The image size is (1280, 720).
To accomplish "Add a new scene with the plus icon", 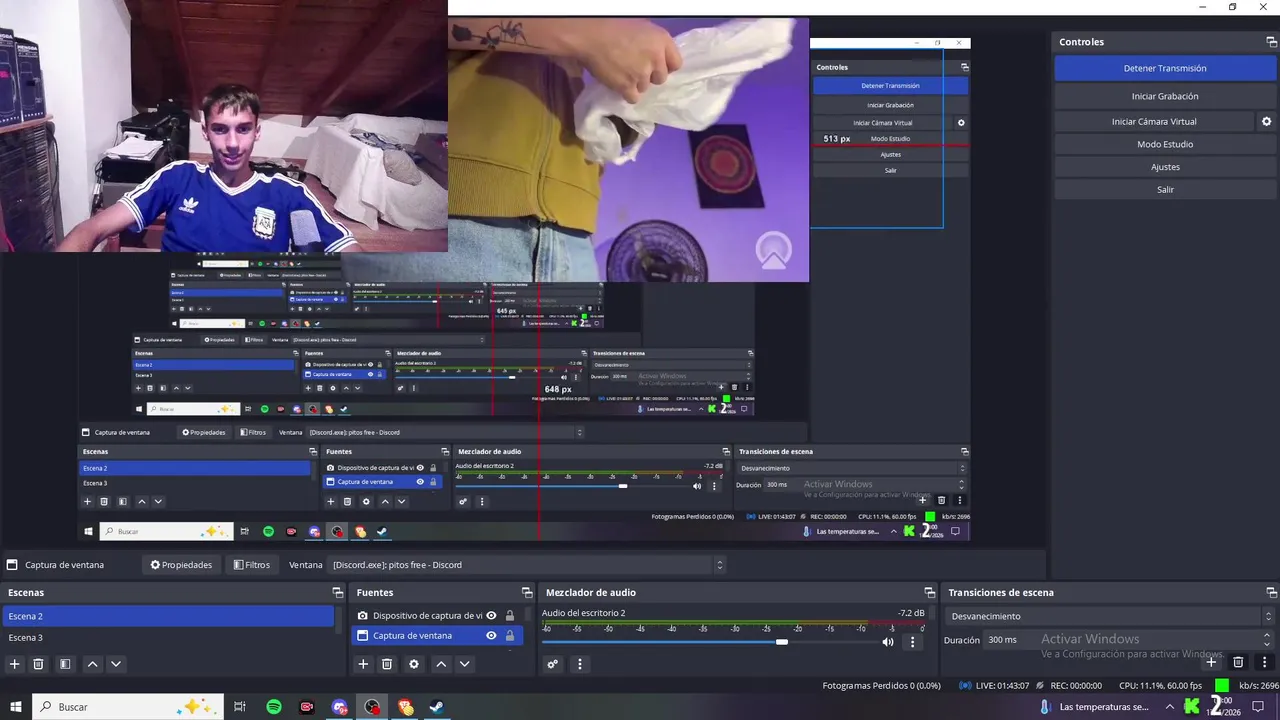I will click(x=14, y=664).
